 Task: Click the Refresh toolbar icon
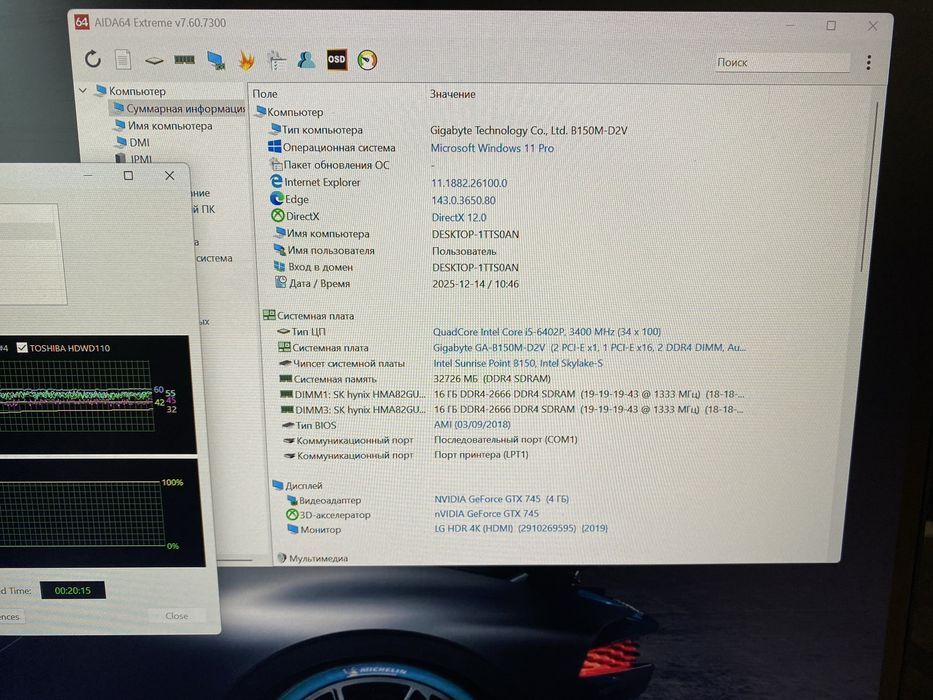click(x=92, y=59)
